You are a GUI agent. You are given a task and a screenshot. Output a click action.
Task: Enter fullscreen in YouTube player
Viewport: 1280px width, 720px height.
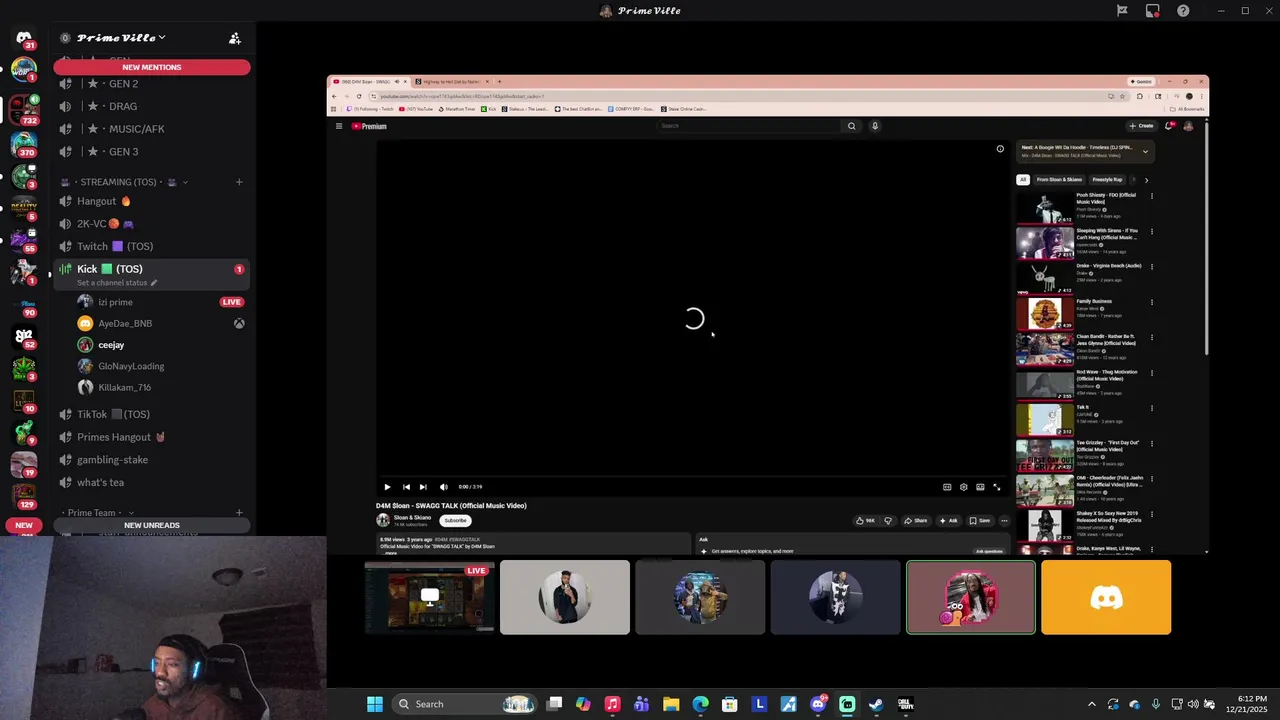pyautogui.click(x=997, y=487)
